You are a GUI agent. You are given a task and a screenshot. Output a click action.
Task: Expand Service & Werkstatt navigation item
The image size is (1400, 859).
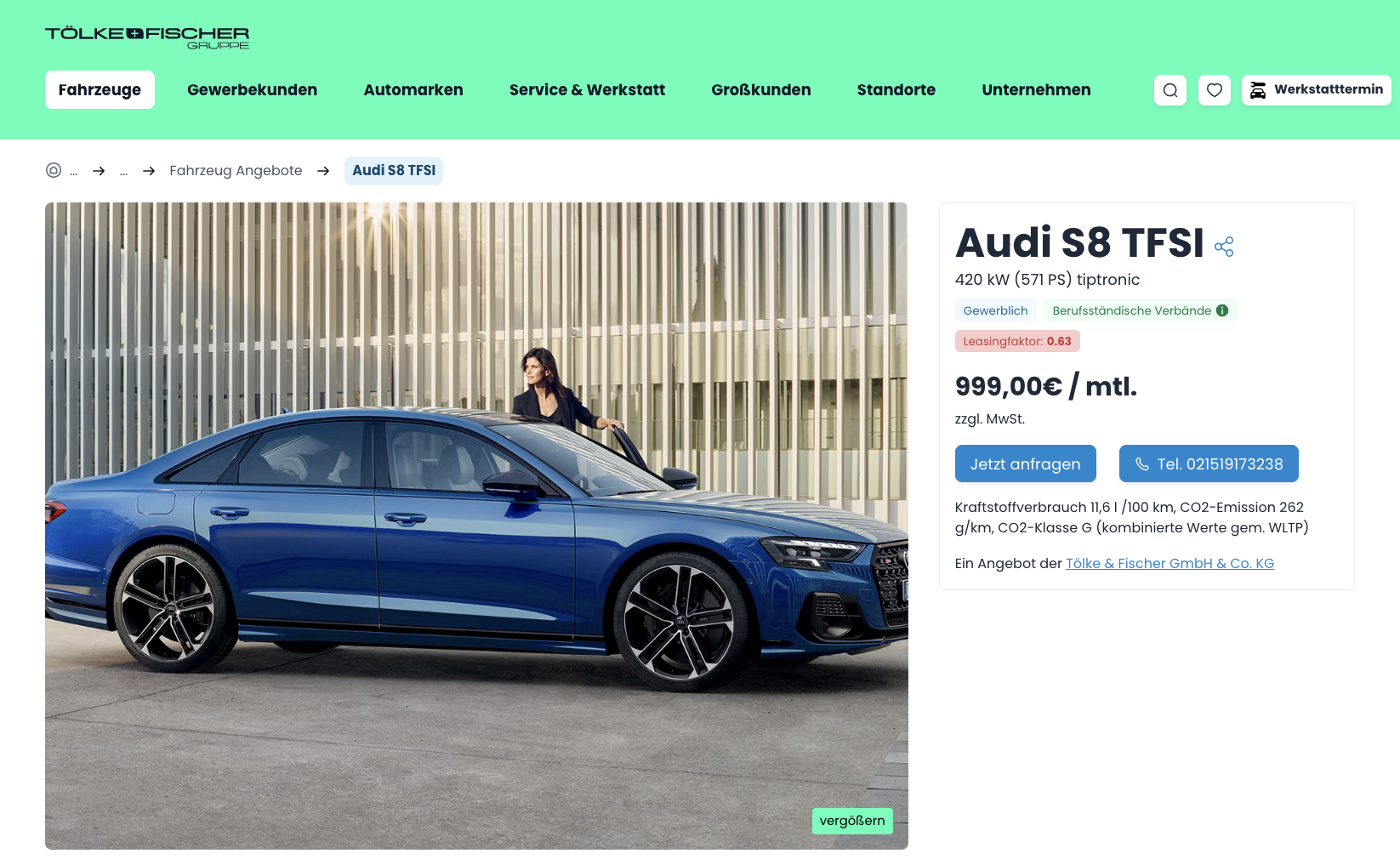pos(587,90)
